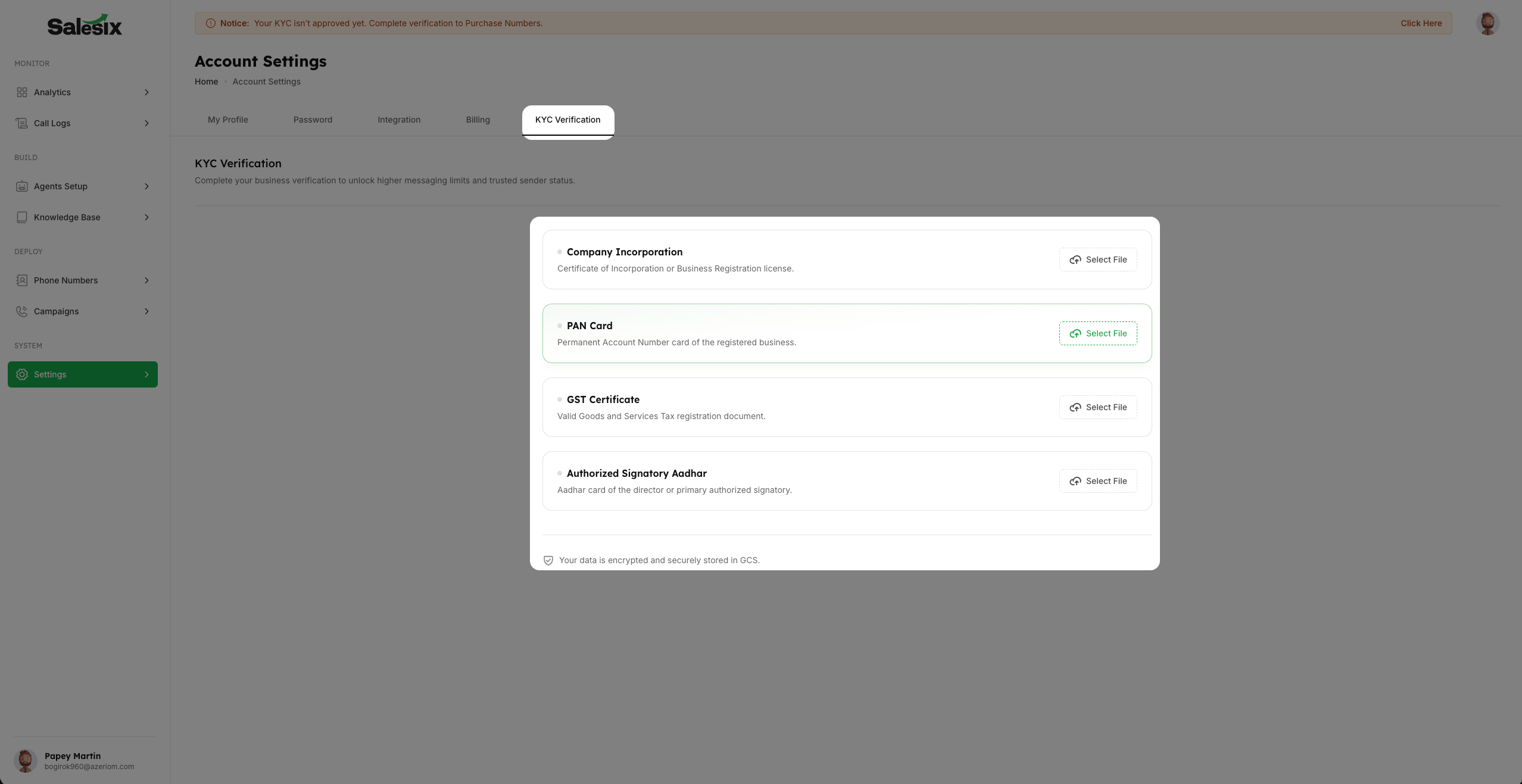Click the 'Click Here' notice link
The image size is (1522, 784).
1421,23
